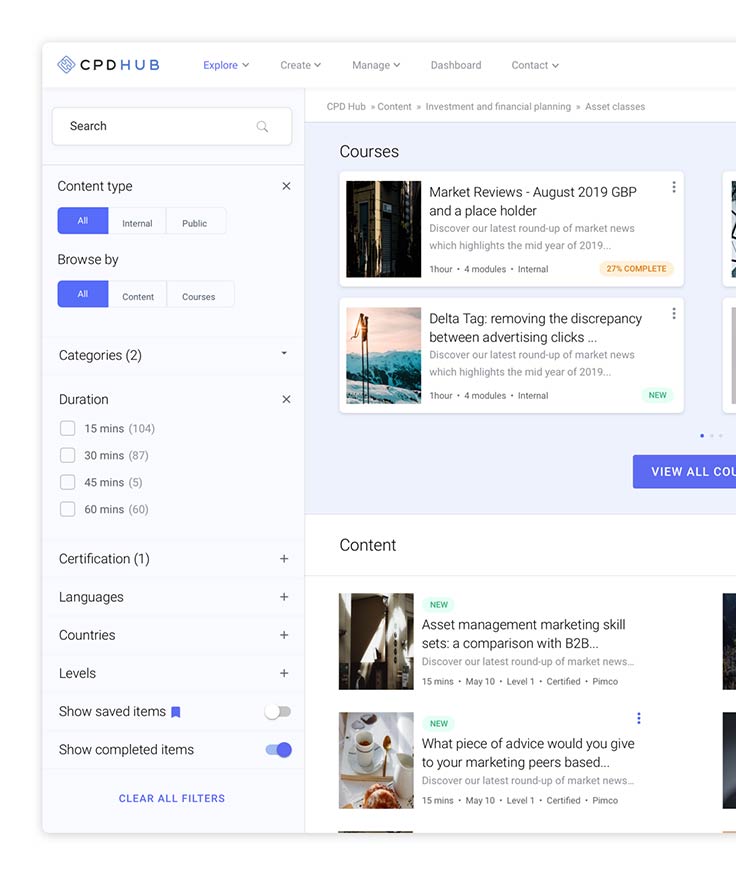Open options menu for Market Reviews course
The image size is (736, 874).
point(674,187)
